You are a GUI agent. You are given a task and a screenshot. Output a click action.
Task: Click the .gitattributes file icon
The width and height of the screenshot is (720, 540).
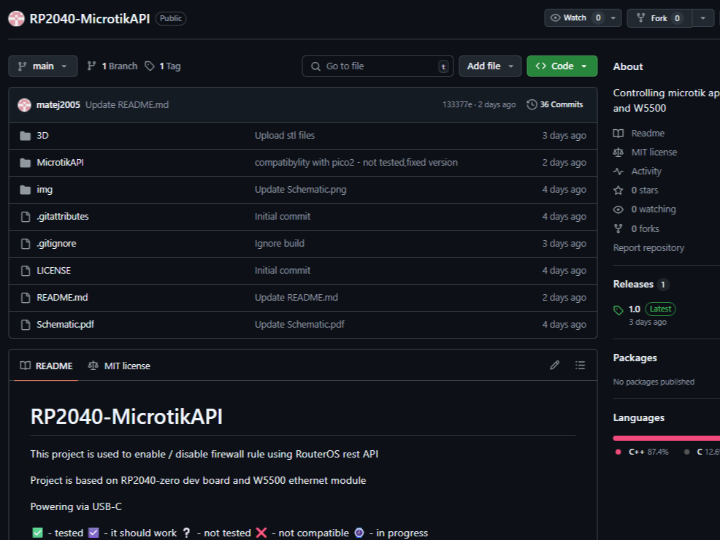coord(26,217)
